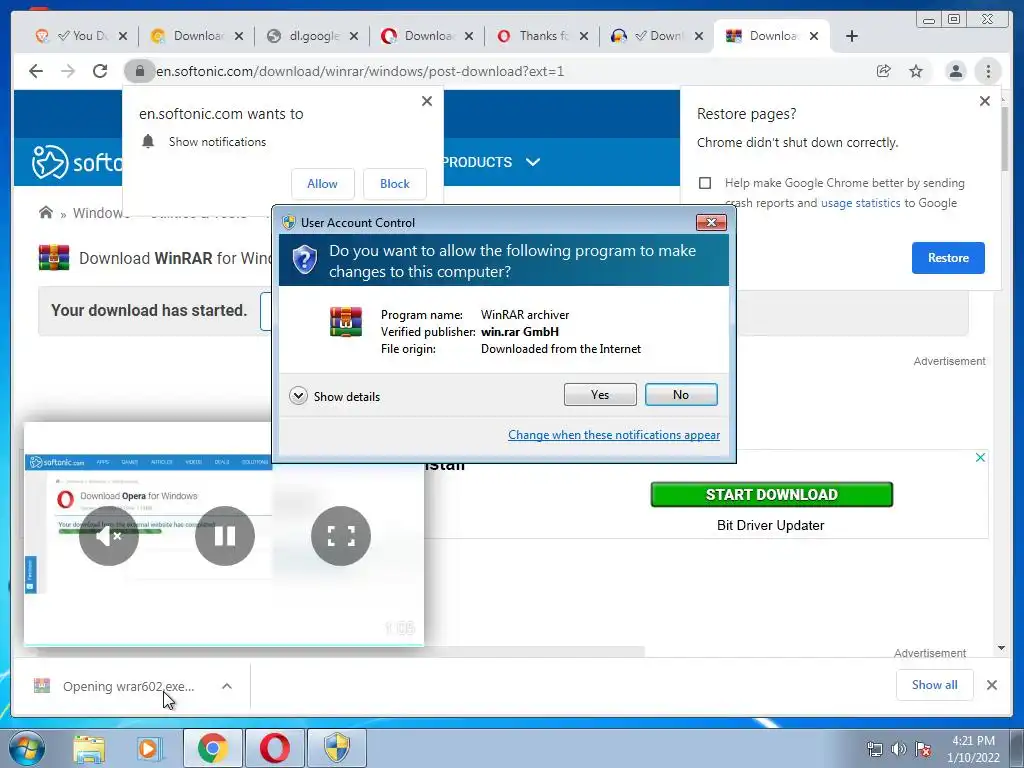The image size is (1024, 768).
Task: Open Windows Explorer from taskbar
Action: (x=89, y=748)
